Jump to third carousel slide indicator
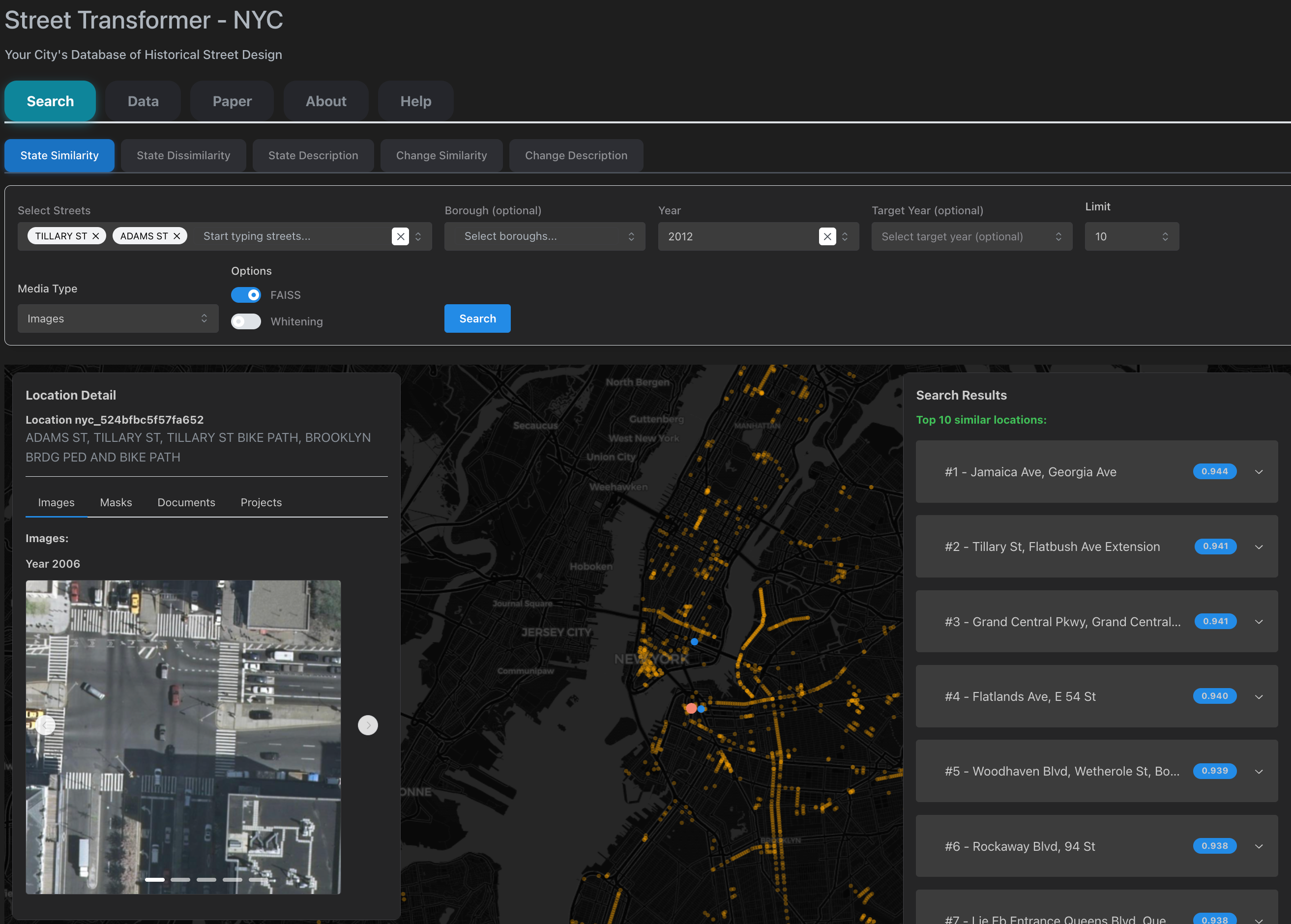 [206, 880]
